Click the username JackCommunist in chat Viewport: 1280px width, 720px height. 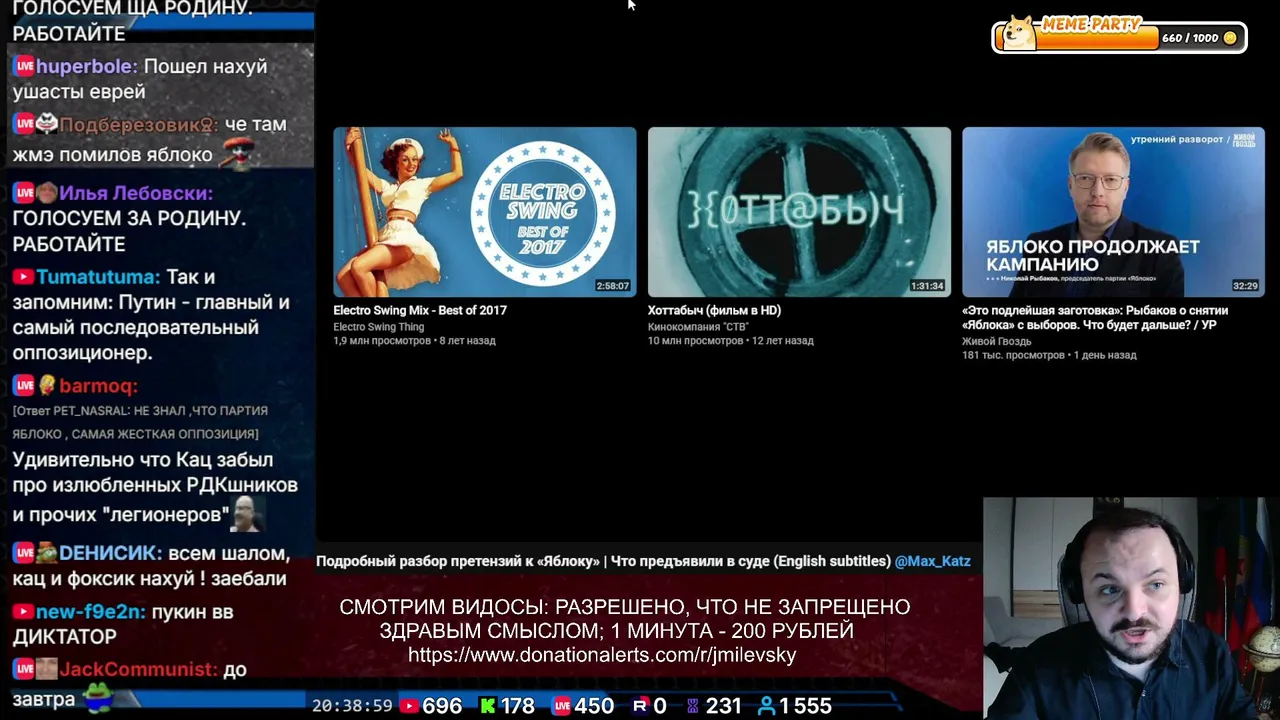click(138, 669)
